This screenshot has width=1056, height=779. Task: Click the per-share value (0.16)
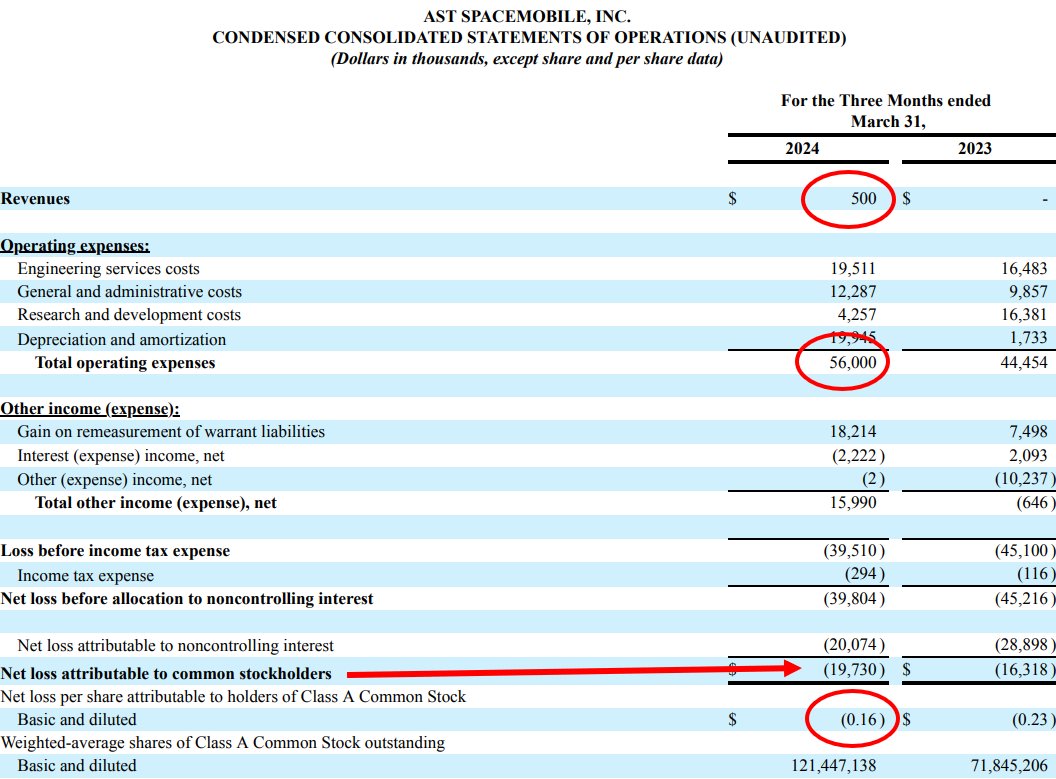(x=863, y=720)
